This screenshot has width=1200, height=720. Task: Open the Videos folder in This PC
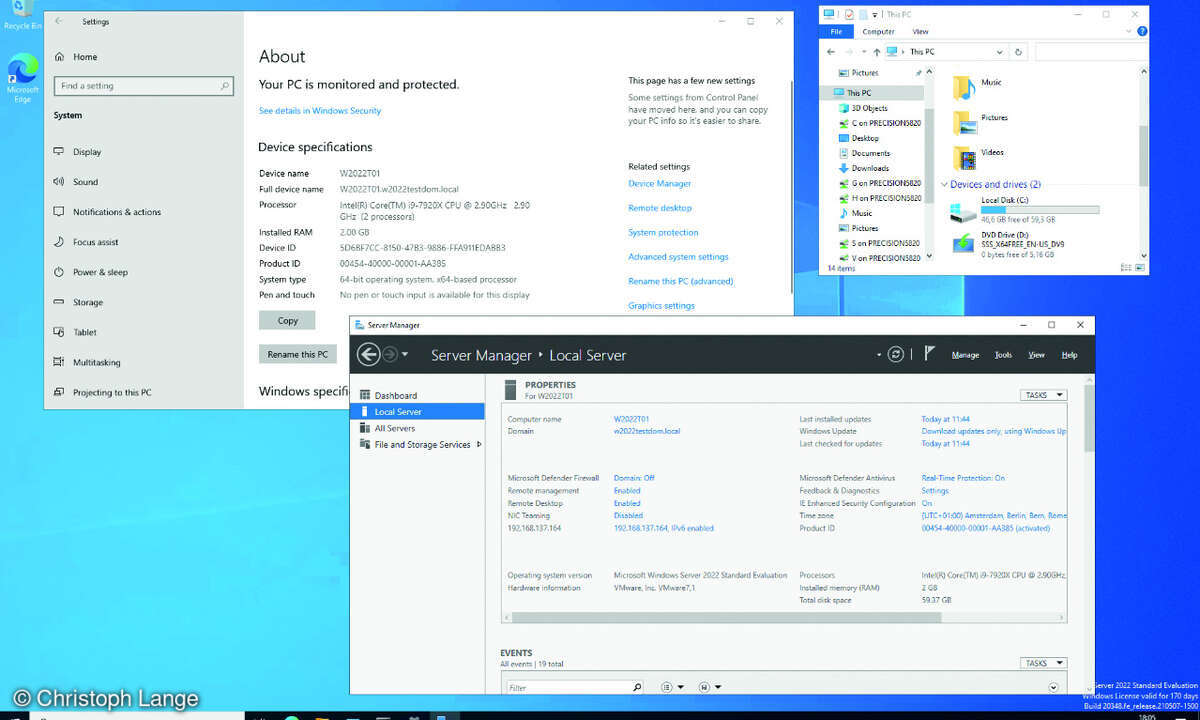point(977,157)
